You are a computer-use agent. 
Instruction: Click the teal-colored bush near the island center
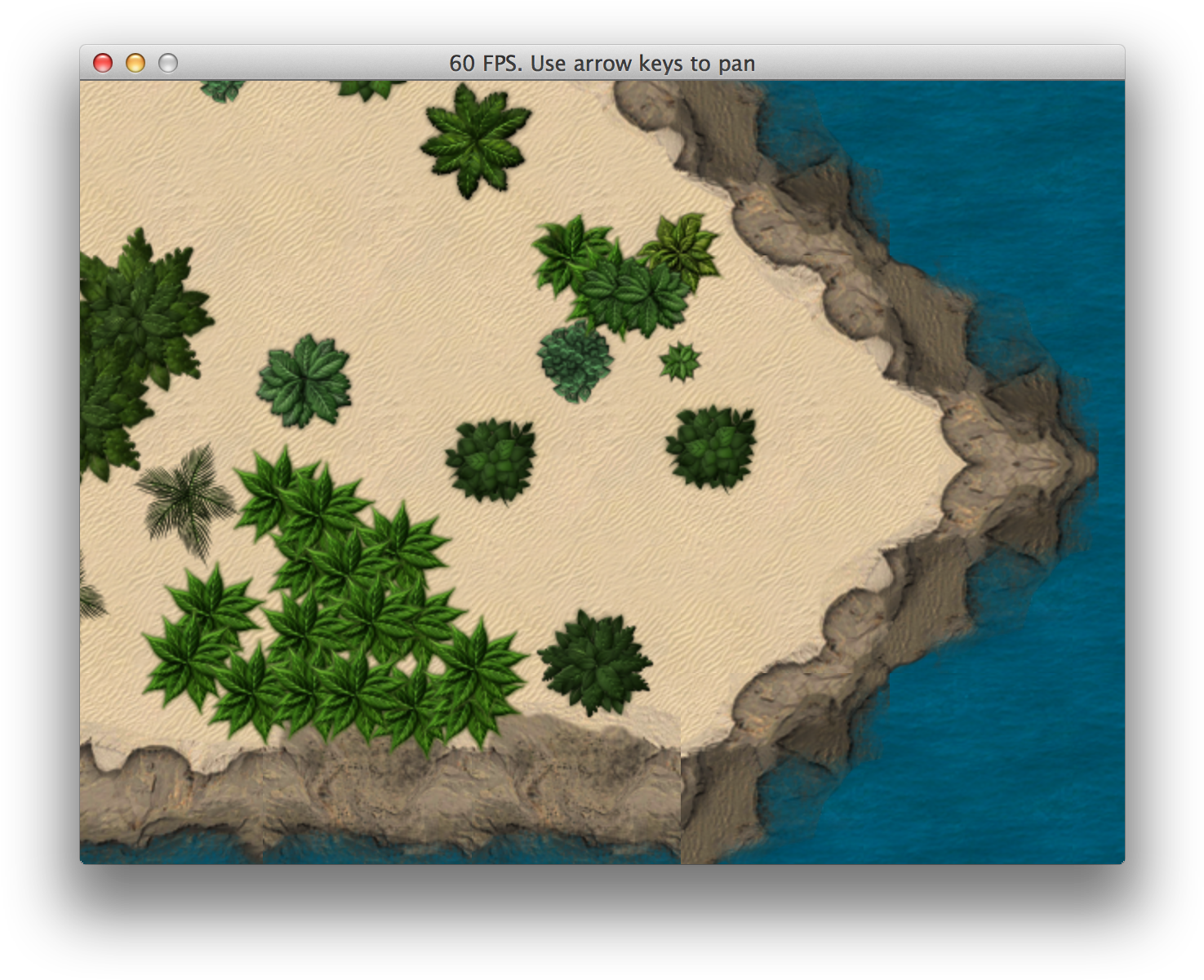574,361
